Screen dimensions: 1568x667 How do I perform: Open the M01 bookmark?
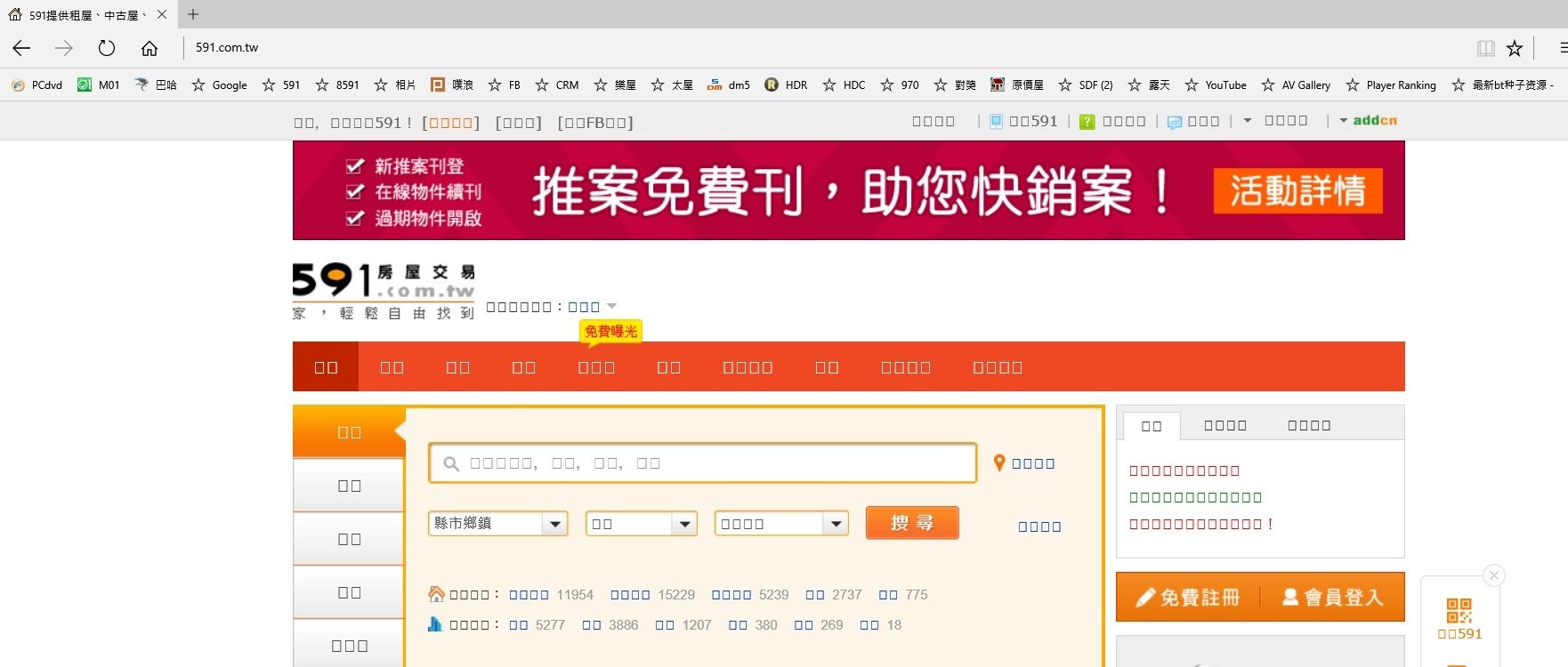click(99, 85)
